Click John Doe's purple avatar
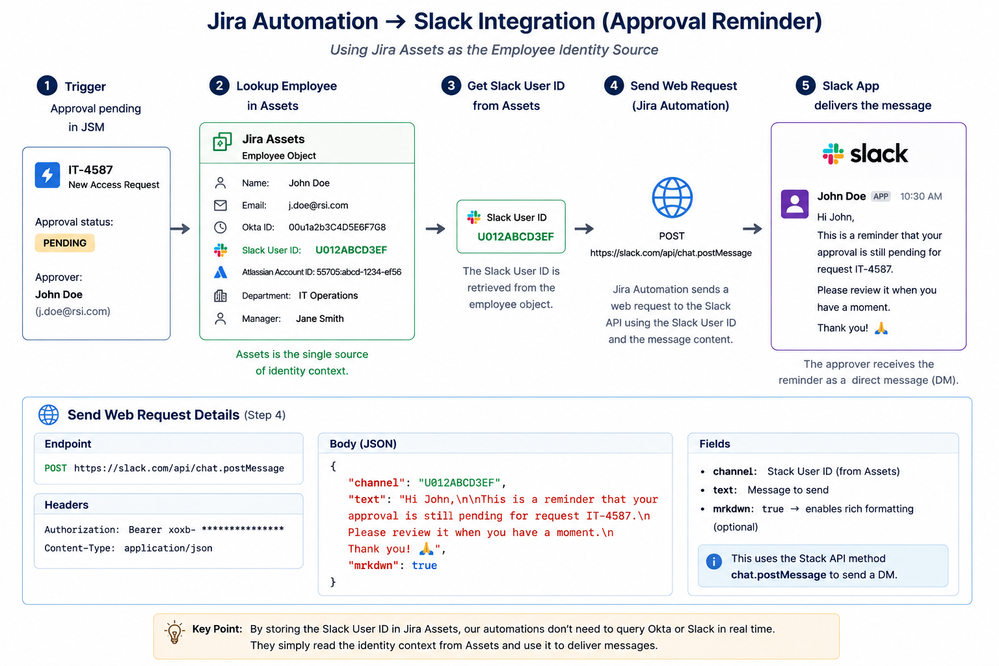Image resolution: width=999 pixels, height=666 pixels. tap(794, 204)
